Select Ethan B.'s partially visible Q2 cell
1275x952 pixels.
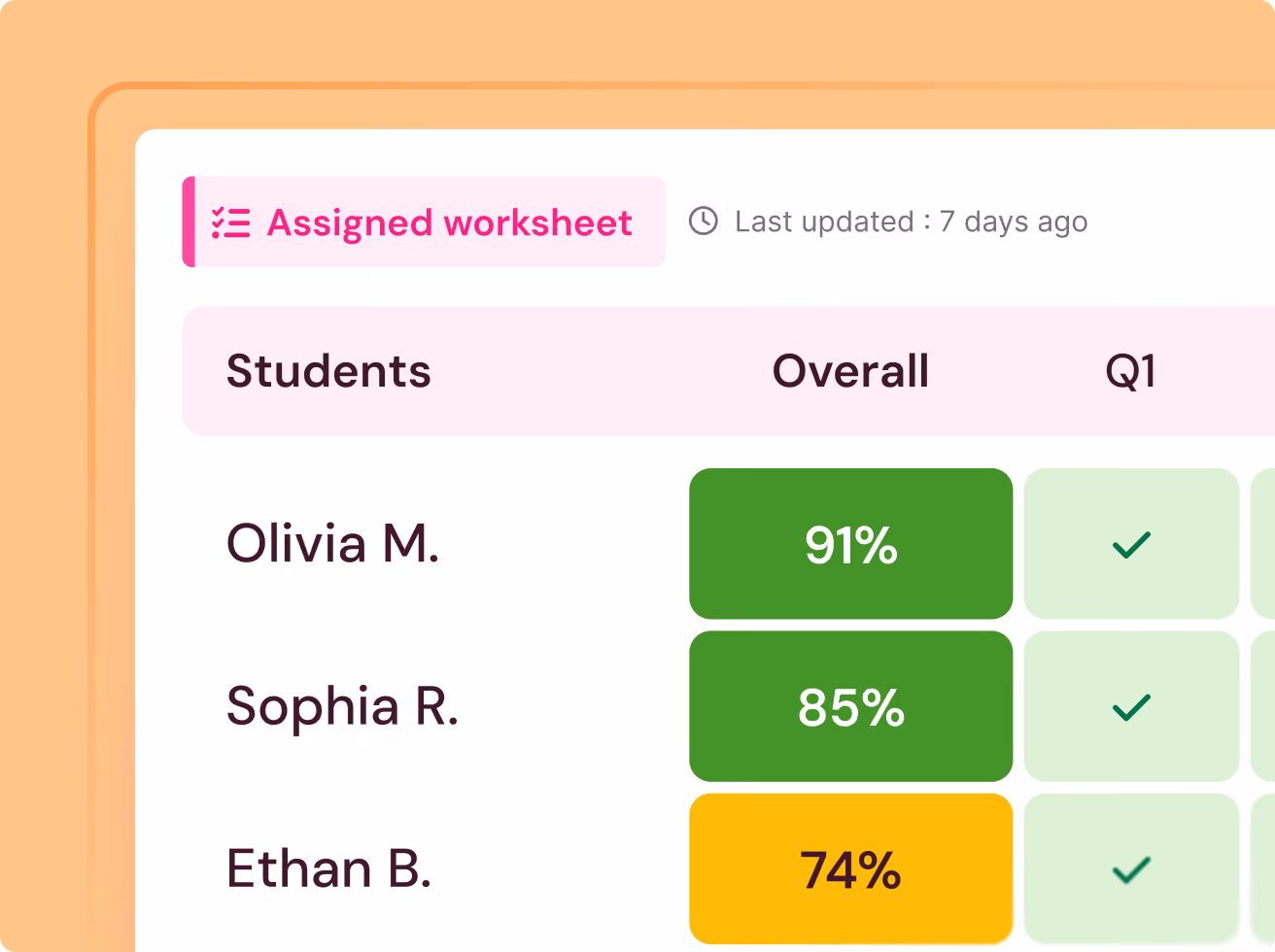point(1262,868)
